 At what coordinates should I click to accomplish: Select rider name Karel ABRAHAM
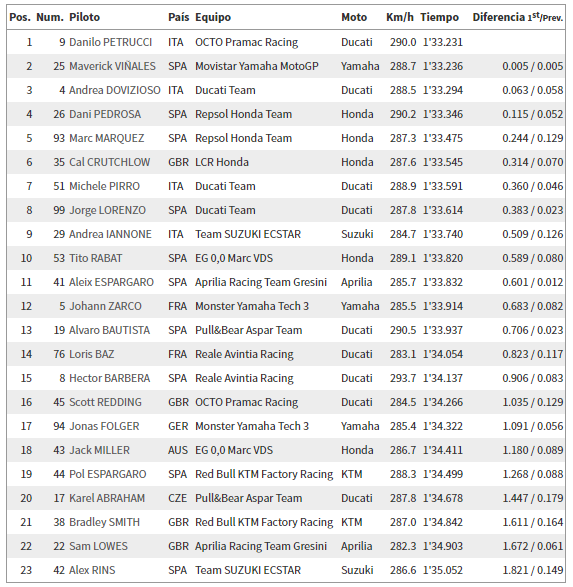pos(107,498)
